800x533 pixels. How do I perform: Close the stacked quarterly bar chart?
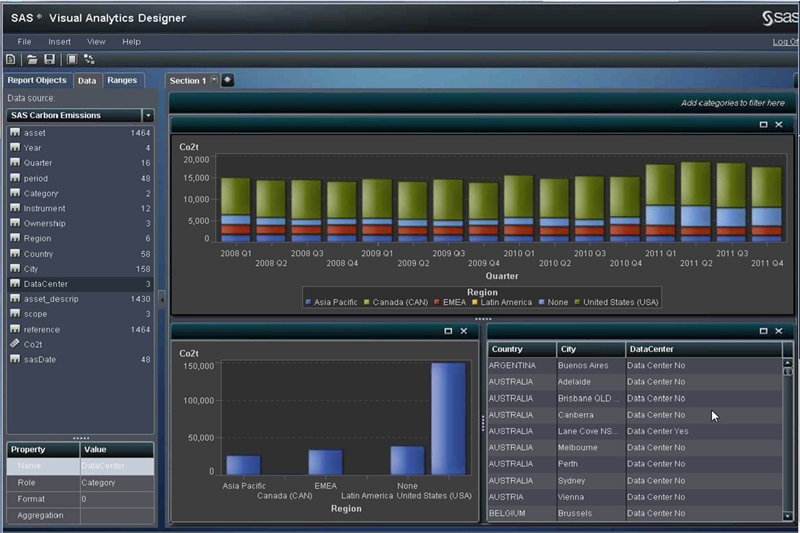coord(779,124)
